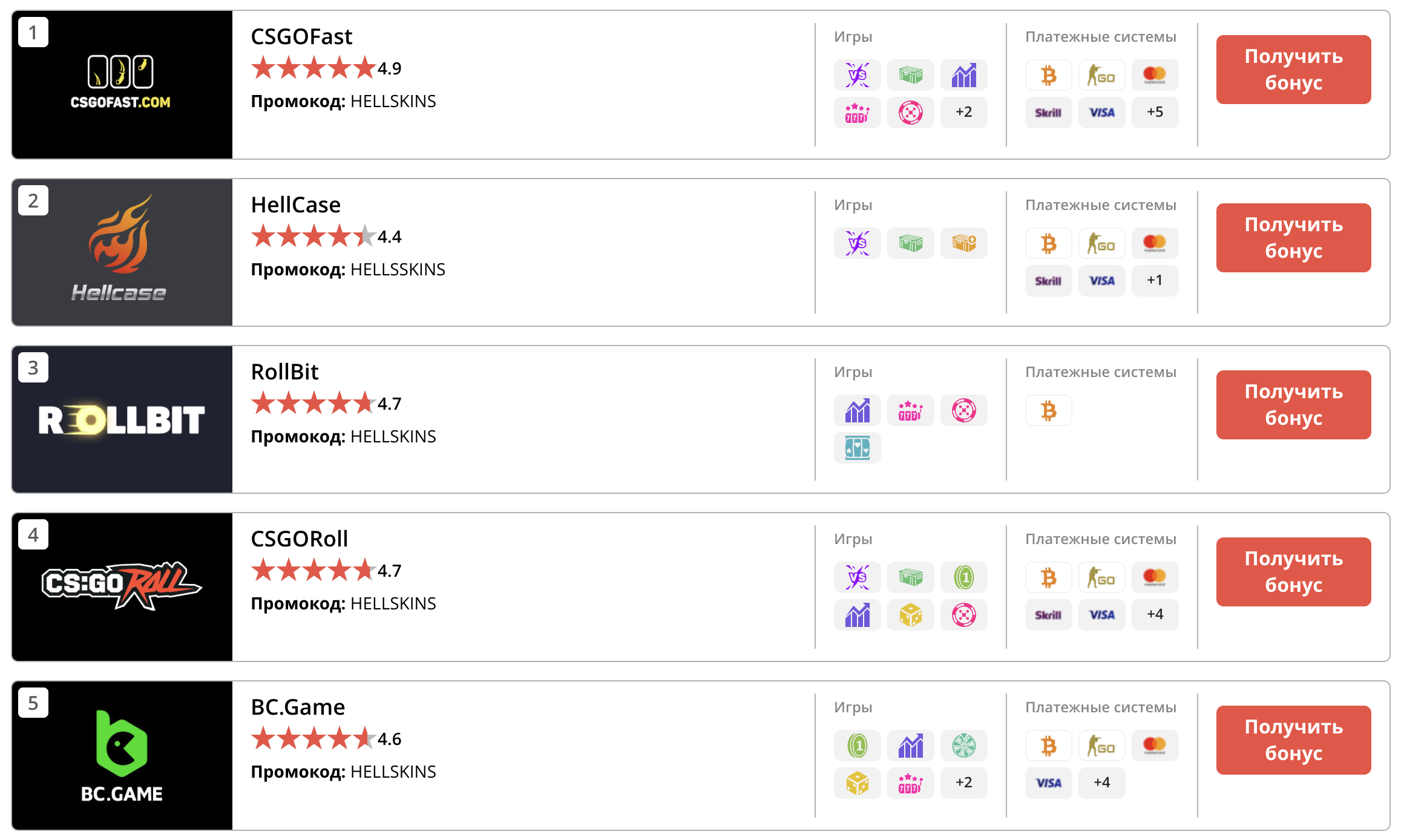This screenshot has width=1404, height=840.
Task: Expand the +5 payment systems in CSGOFast row
Action: click(x=1155, y=113)
